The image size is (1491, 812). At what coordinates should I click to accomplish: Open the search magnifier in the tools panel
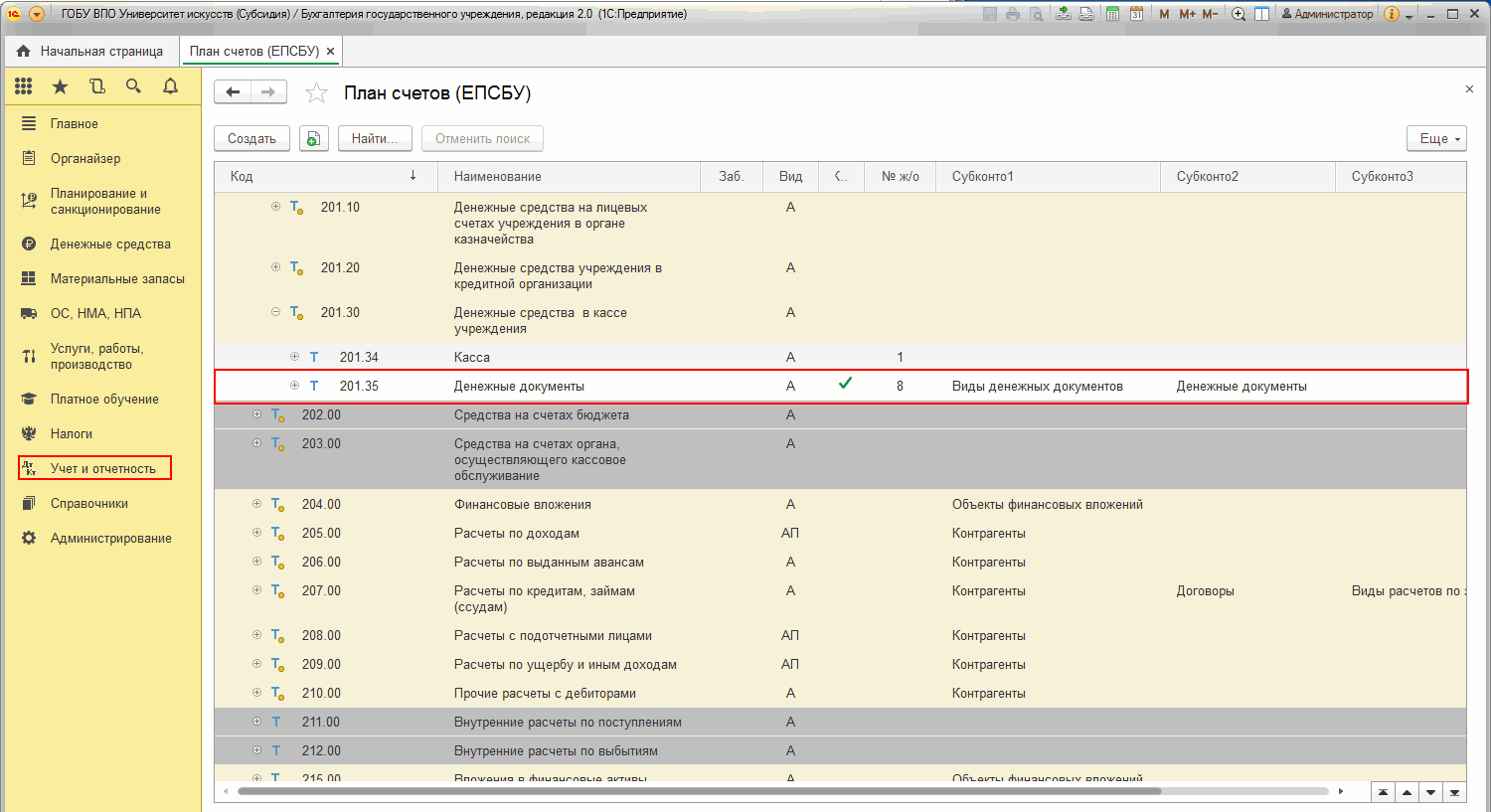pyautogui.click(x=133, y=86)
